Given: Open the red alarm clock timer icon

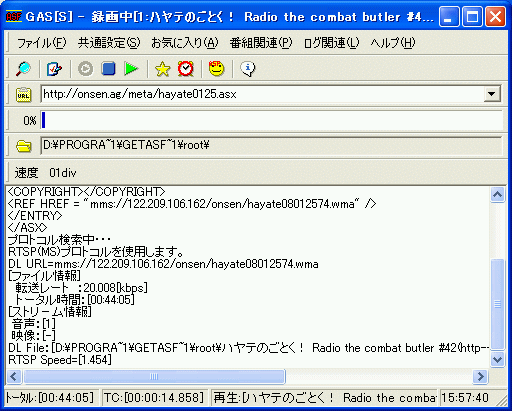Looking at the screenshot, I should [185, 69].
